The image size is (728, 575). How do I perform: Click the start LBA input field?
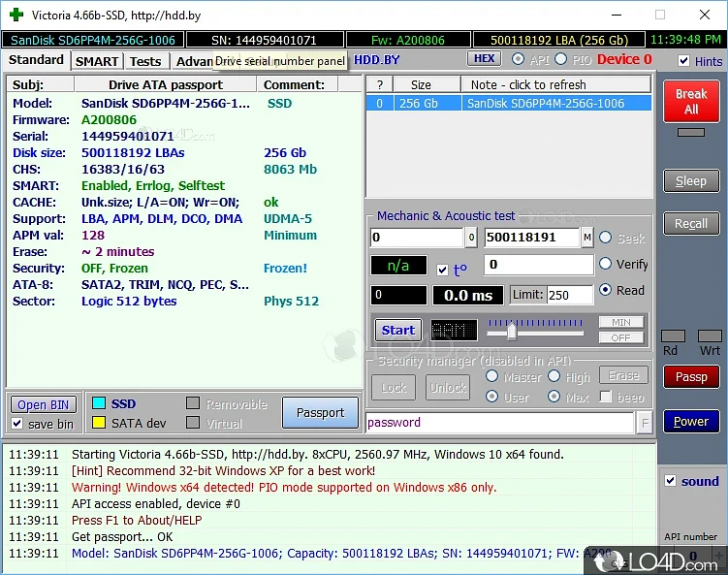[x=417, y=237]
